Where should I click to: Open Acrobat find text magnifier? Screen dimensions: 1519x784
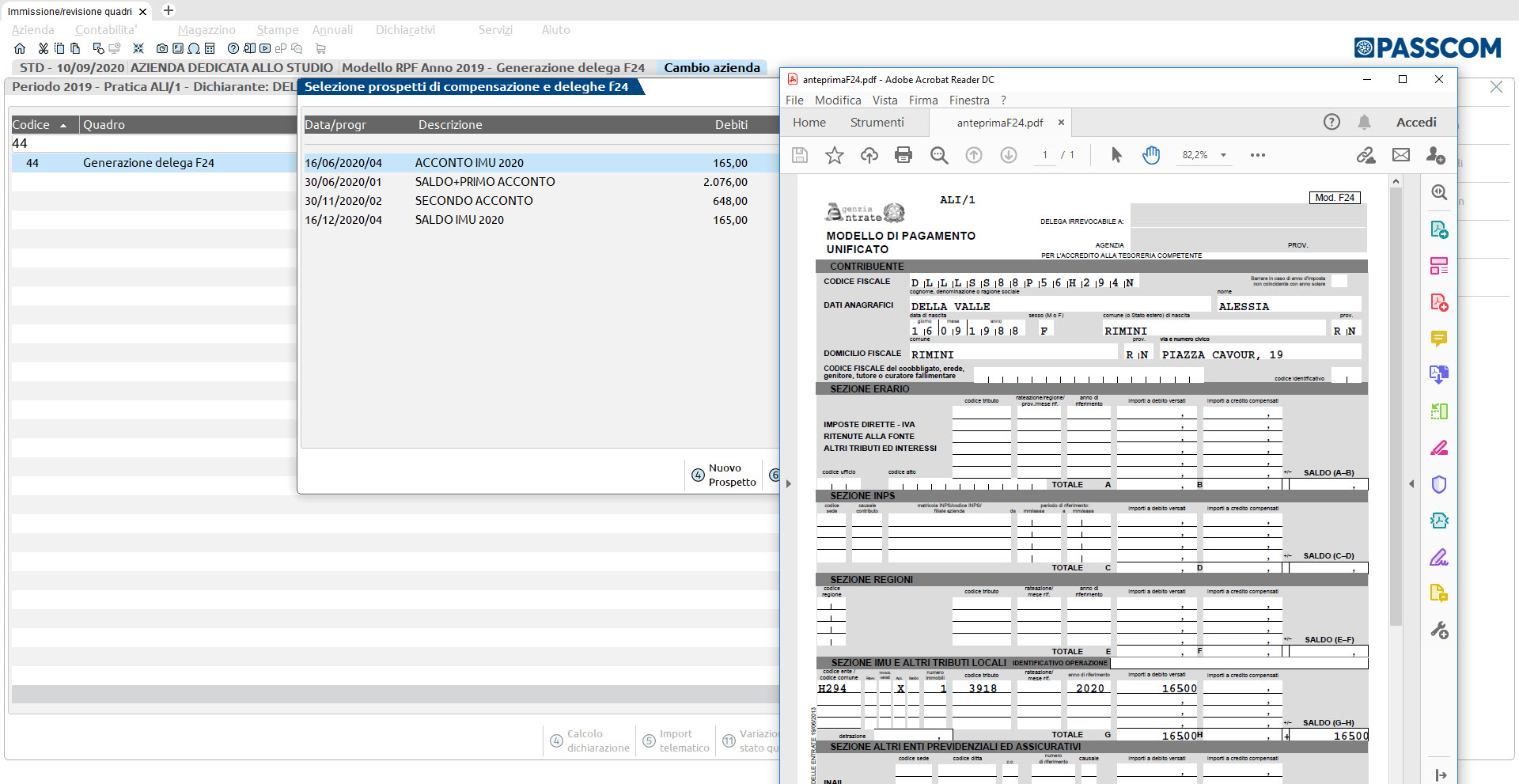click(939, 155)
